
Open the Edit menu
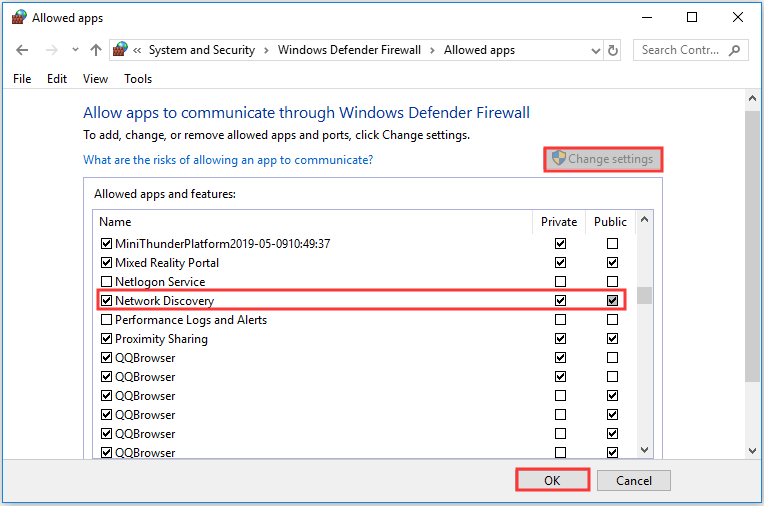pyautogui.click(x=57, y=79)
